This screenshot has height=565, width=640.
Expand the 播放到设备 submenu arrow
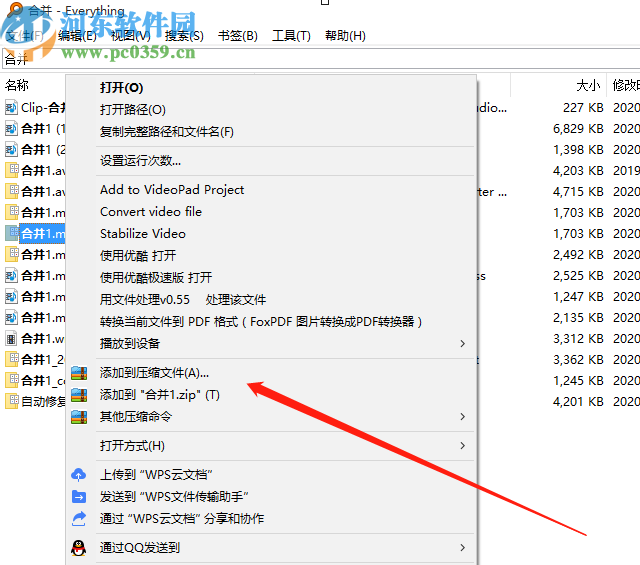(x=462, y=344)
